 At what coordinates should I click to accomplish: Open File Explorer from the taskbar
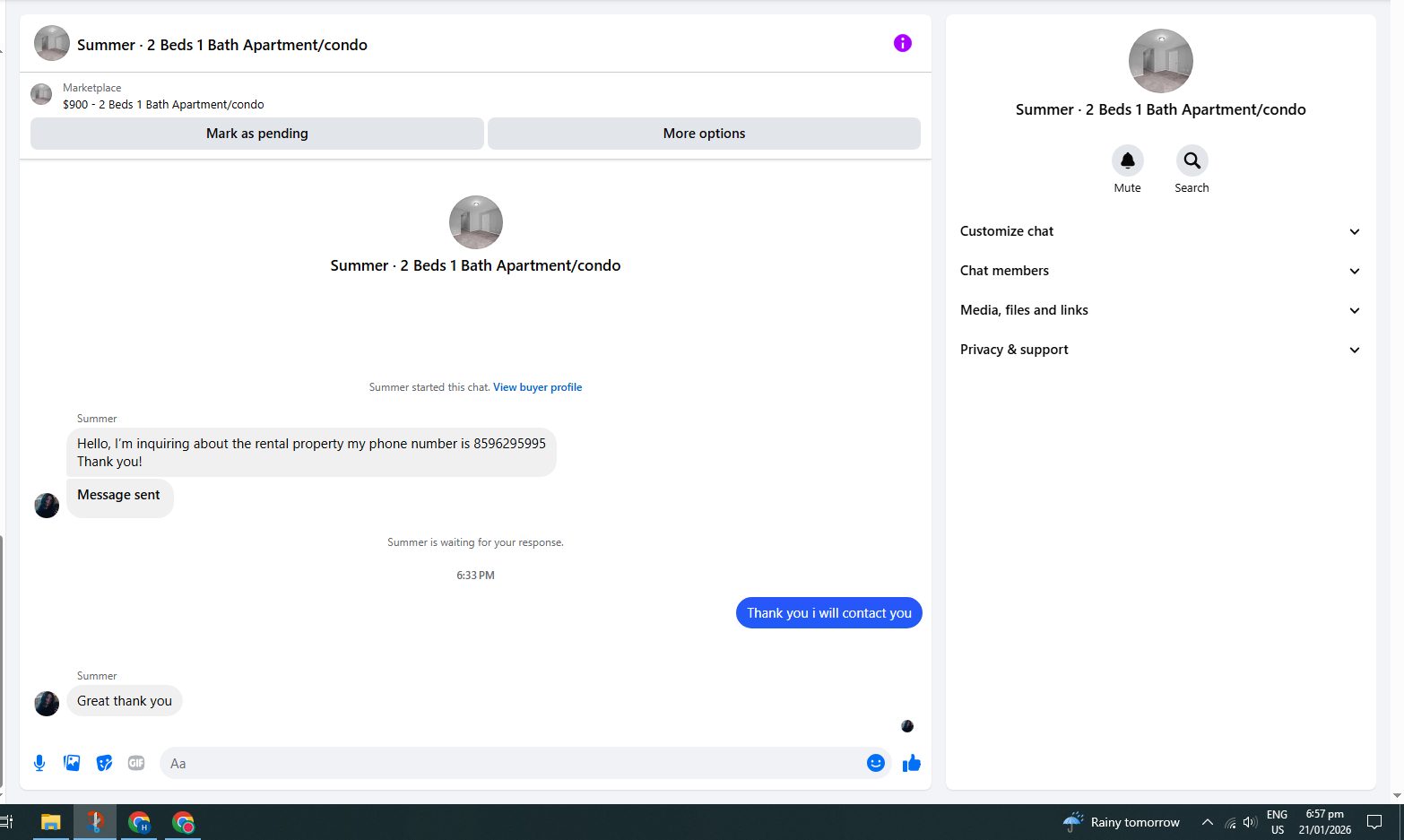50,822
